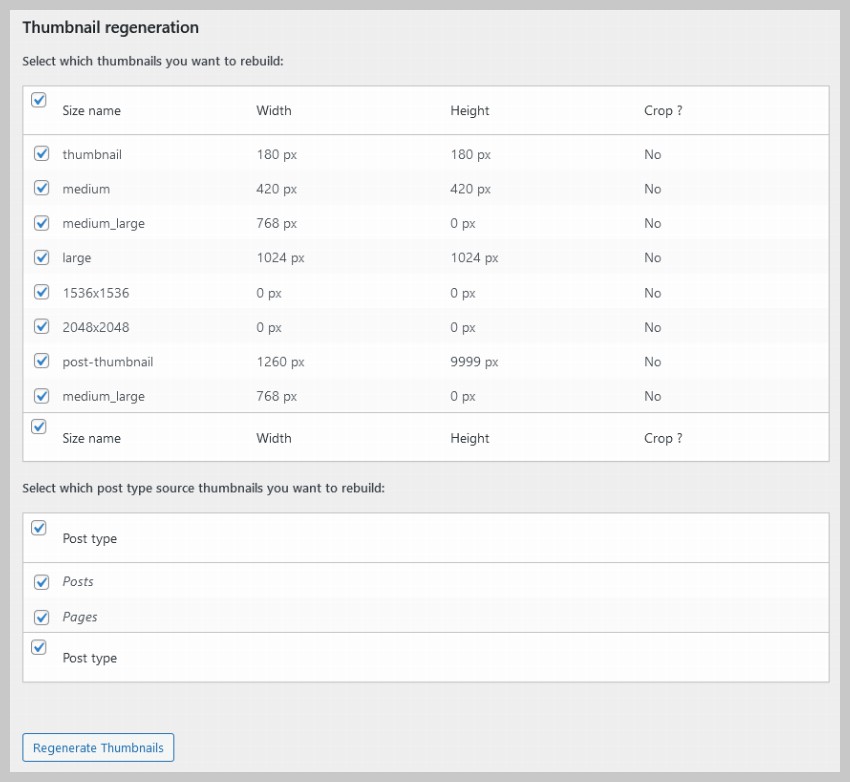The image size is (850, 782).
Task: Deselect the medium size checkbox
Action: [x=42, y=188]
